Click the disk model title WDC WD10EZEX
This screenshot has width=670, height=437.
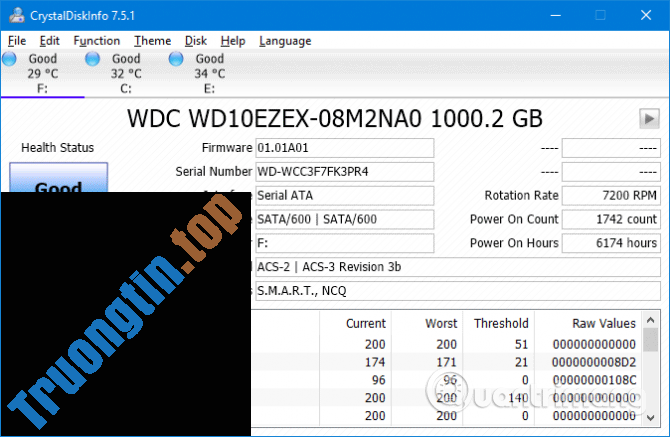coord(335,119)
